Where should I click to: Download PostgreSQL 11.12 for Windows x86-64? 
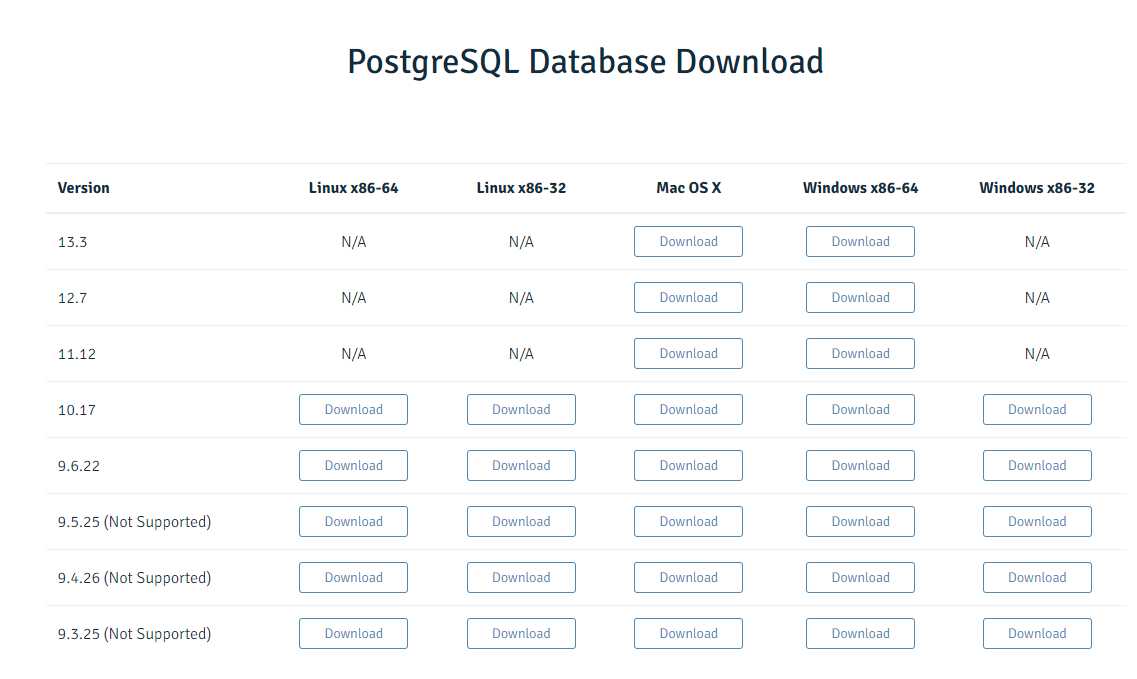(x=860, y=353)
